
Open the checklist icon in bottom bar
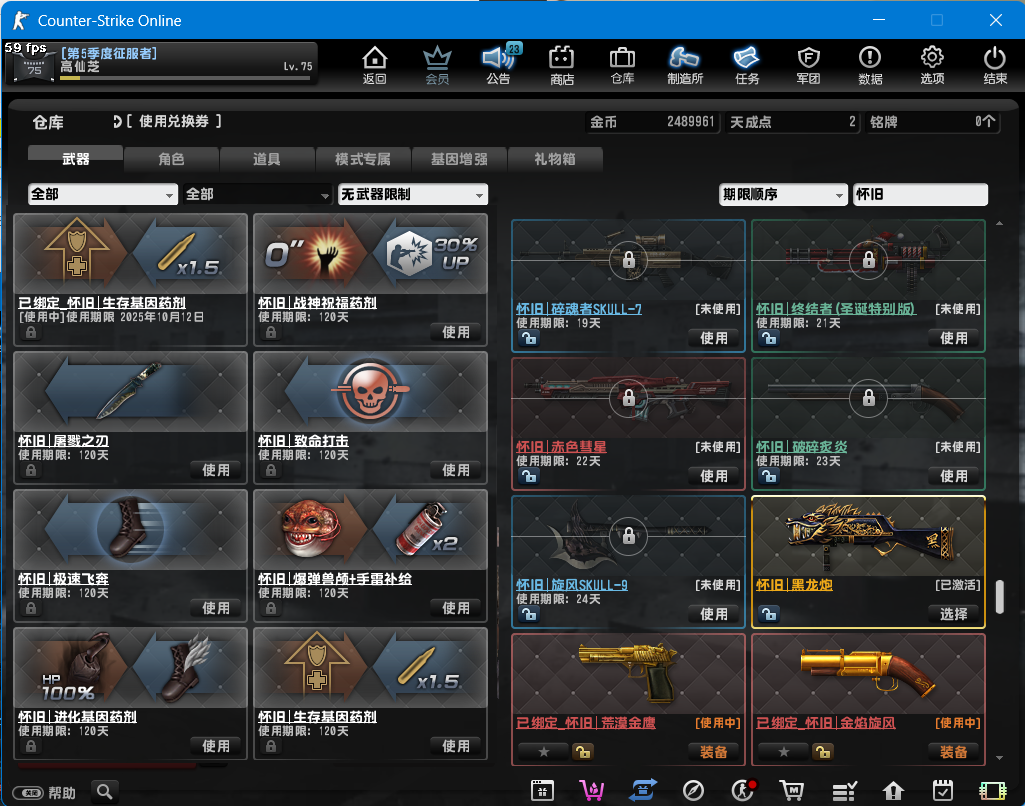click(x=844, y=791)
